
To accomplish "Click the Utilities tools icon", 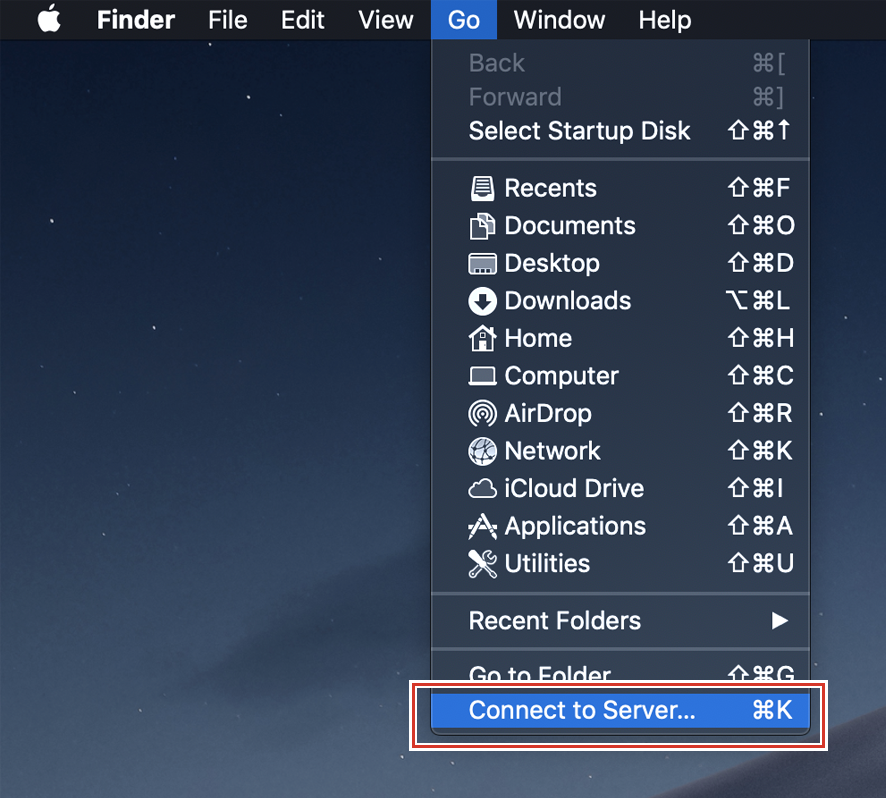I will click(481, 563).
